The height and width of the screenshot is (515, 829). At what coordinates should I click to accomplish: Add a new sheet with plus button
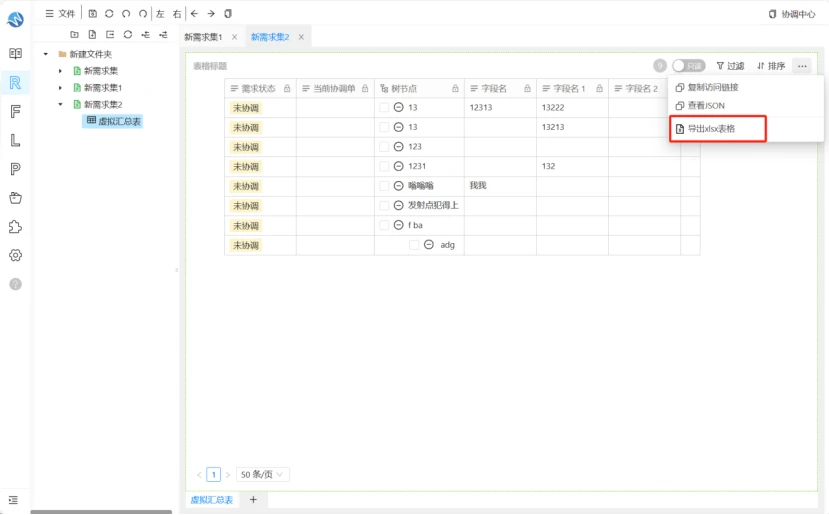[253, 500]
